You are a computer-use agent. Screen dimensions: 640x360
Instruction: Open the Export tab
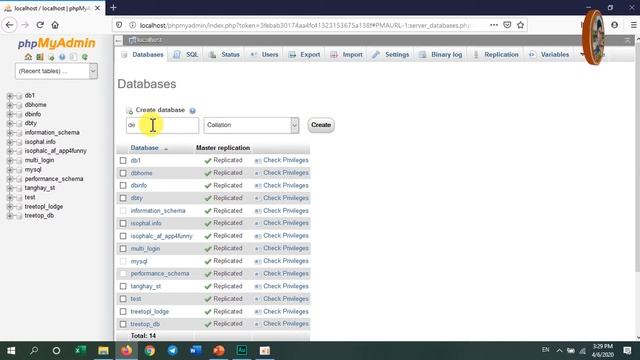click(x=304, y=54)
